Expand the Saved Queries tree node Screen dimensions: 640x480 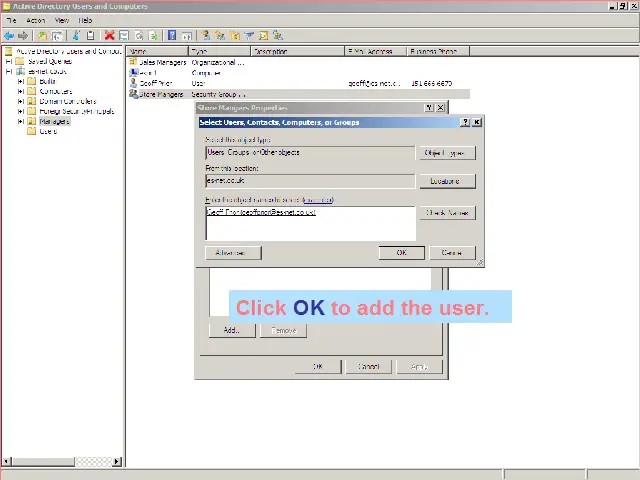(x=9, y=61)
